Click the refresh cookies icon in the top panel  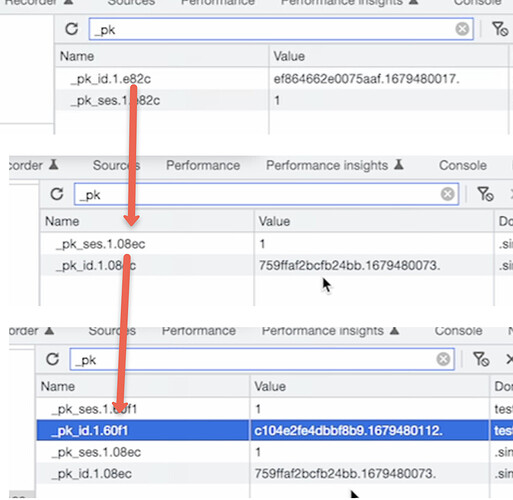click(71, 29)
